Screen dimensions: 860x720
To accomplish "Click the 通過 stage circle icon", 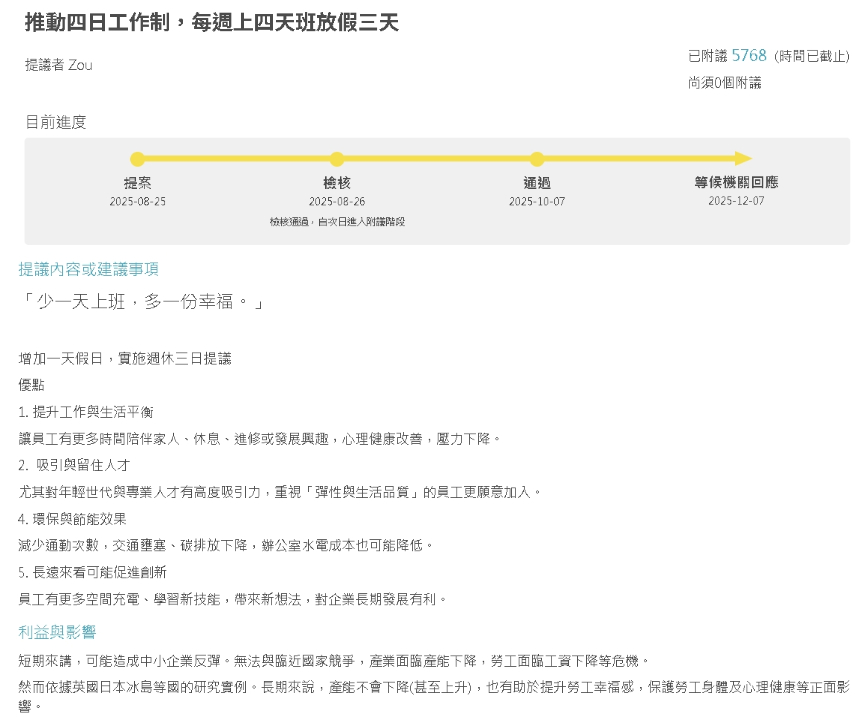I will point(537,159).
